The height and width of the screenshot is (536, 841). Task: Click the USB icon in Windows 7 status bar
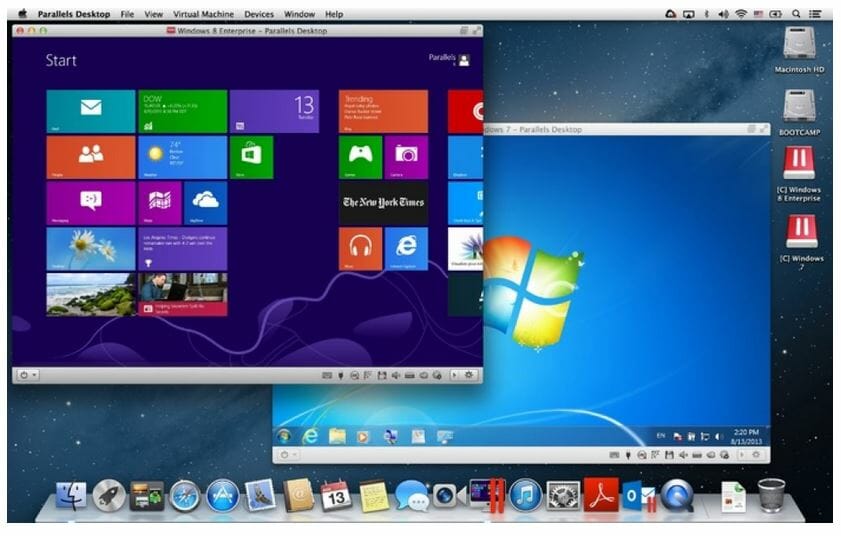click(628, 455)
